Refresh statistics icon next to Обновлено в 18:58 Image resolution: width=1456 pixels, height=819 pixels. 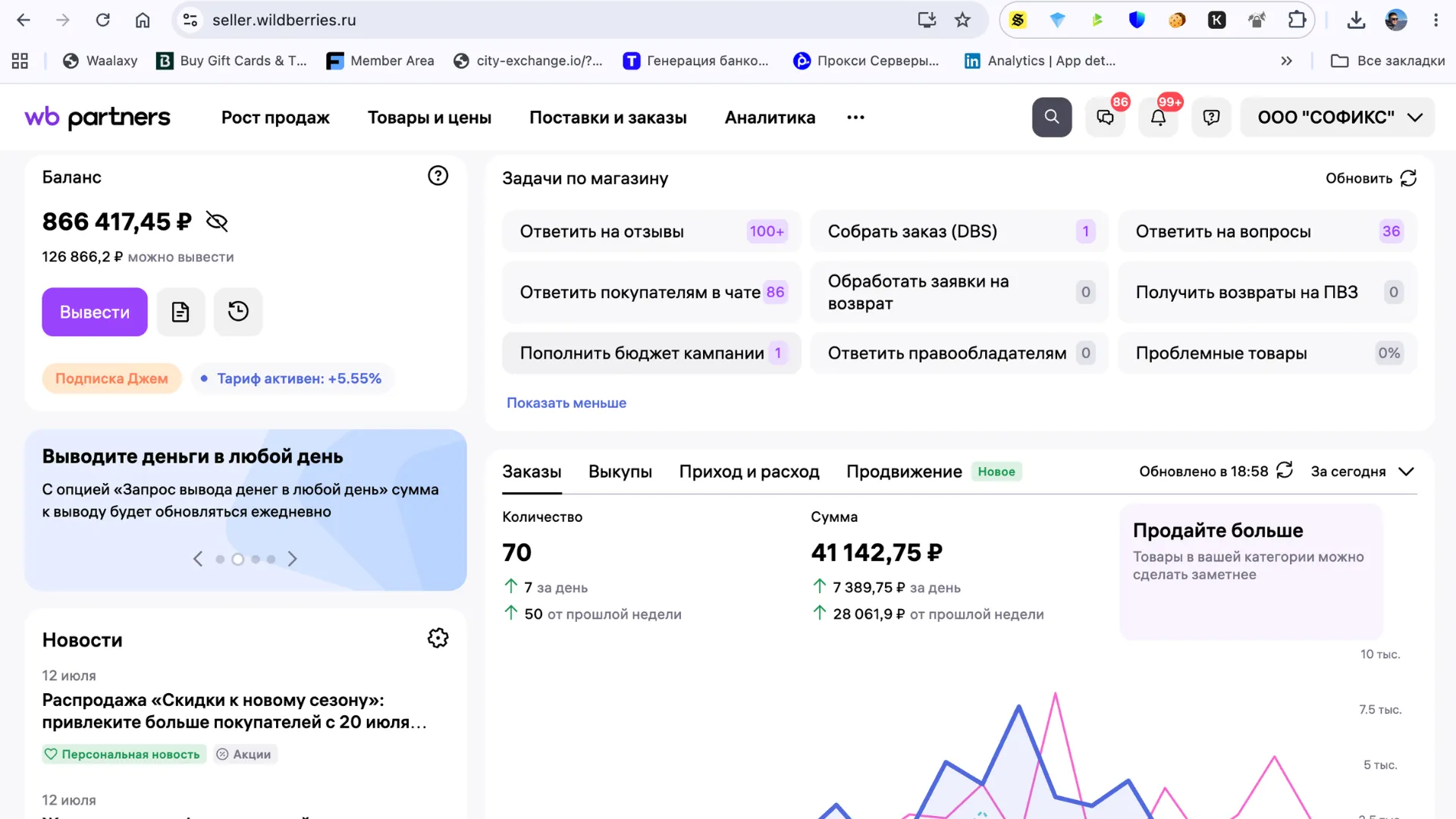[x=1285, y=471]
